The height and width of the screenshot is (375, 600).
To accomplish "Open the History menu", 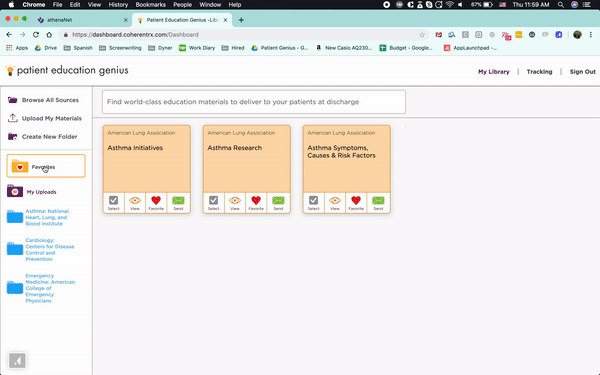I will (x=118, y=5).
